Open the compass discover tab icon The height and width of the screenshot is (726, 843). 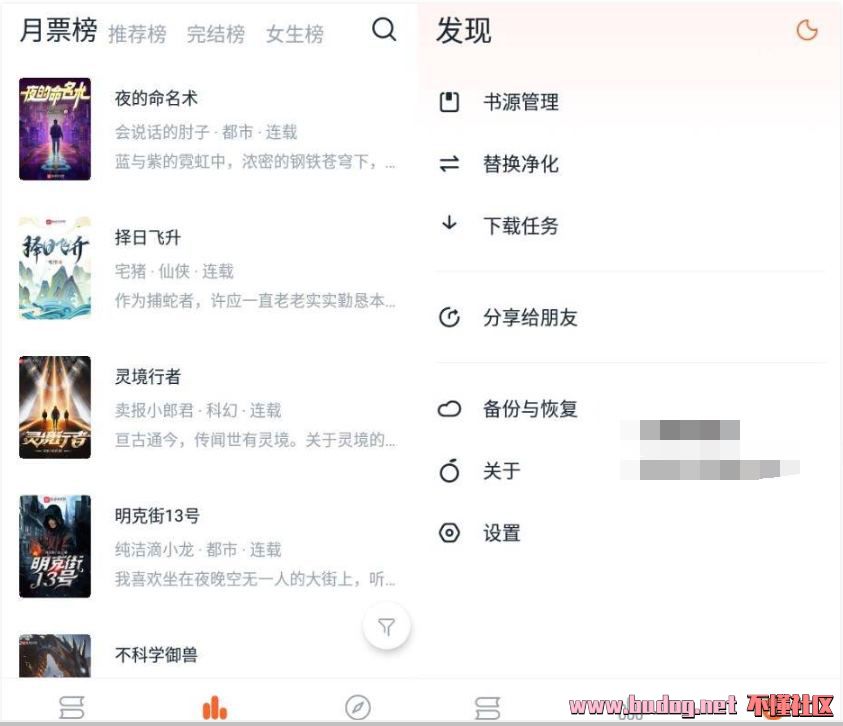(358, 707)
